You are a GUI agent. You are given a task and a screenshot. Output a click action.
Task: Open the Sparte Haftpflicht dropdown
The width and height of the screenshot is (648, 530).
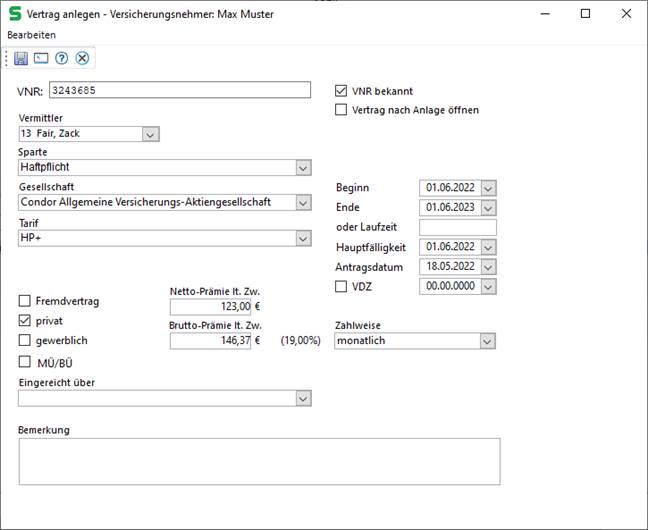(x=303, y=168)
